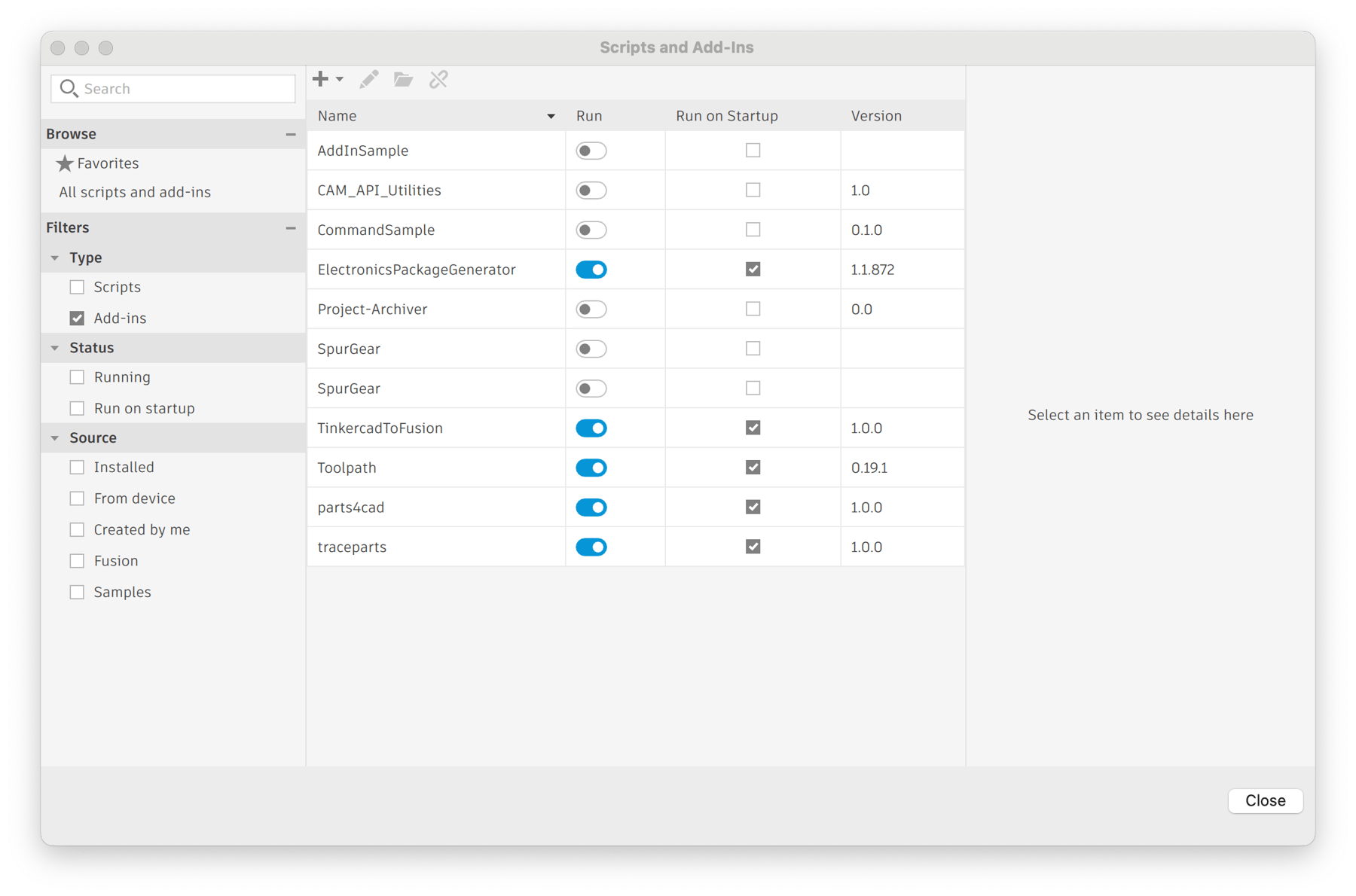Open the dropdown next to the plus icon

339,79
